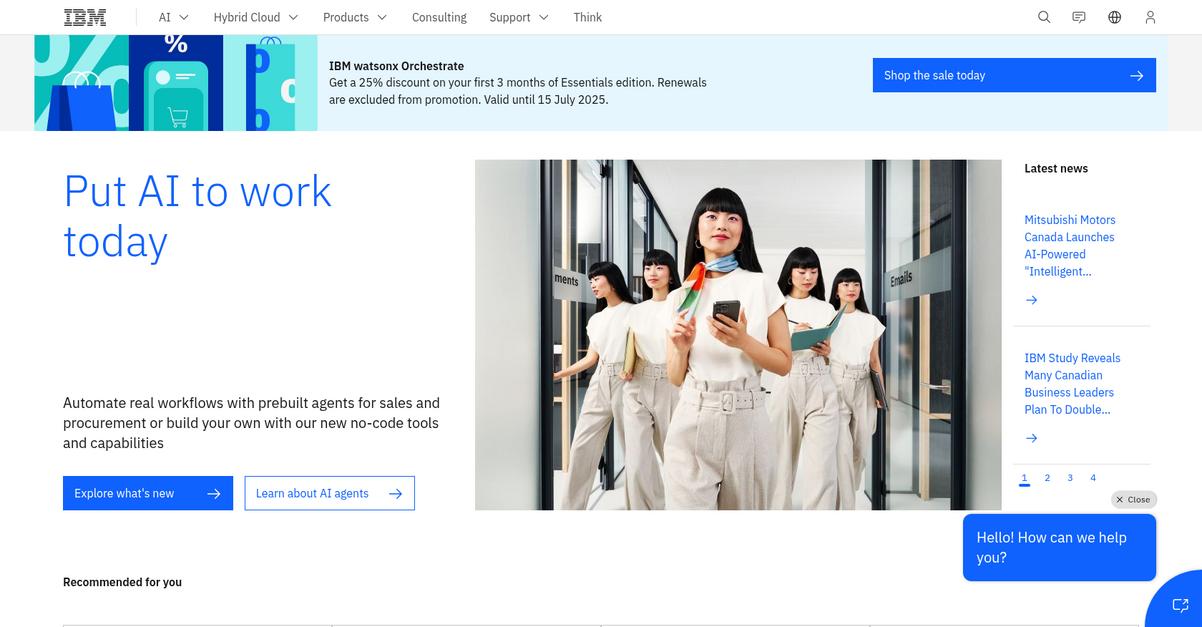The image size is (1202, 627).
Task: Go to news page 1
Action: (x=1024, y=478)
